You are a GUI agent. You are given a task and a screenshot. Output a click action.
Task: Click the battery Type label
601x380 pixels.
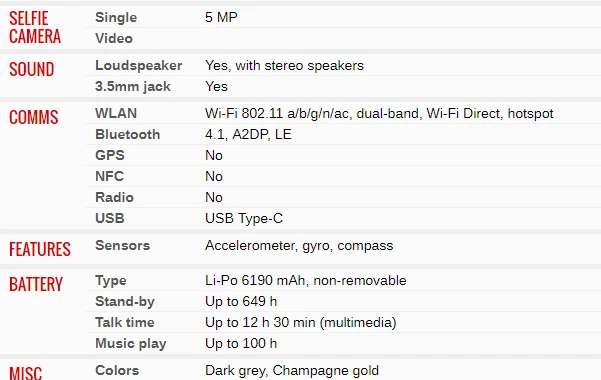[x=111, y=281]
